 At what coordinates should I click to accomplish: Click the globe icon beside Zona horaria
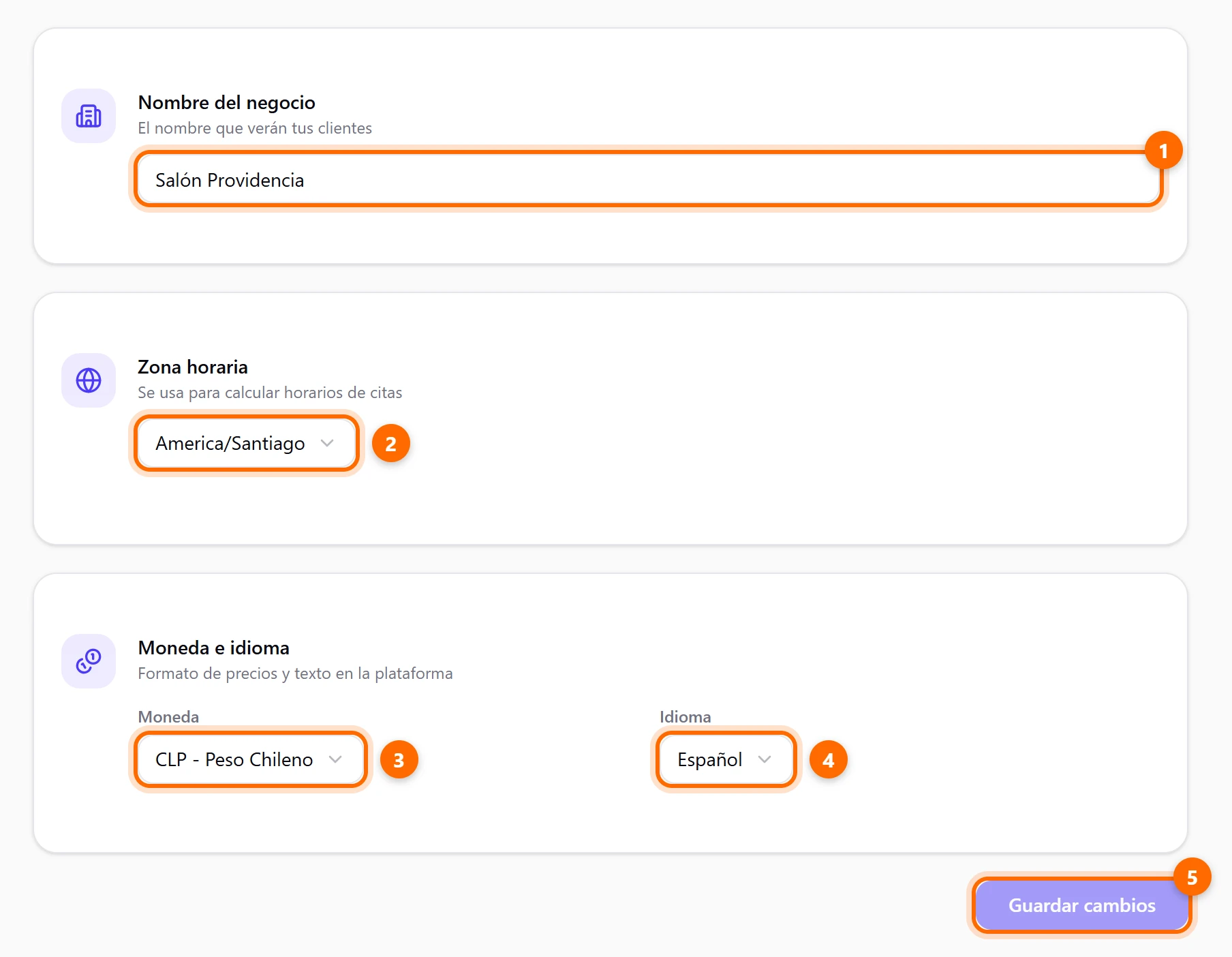pos(89,380)
